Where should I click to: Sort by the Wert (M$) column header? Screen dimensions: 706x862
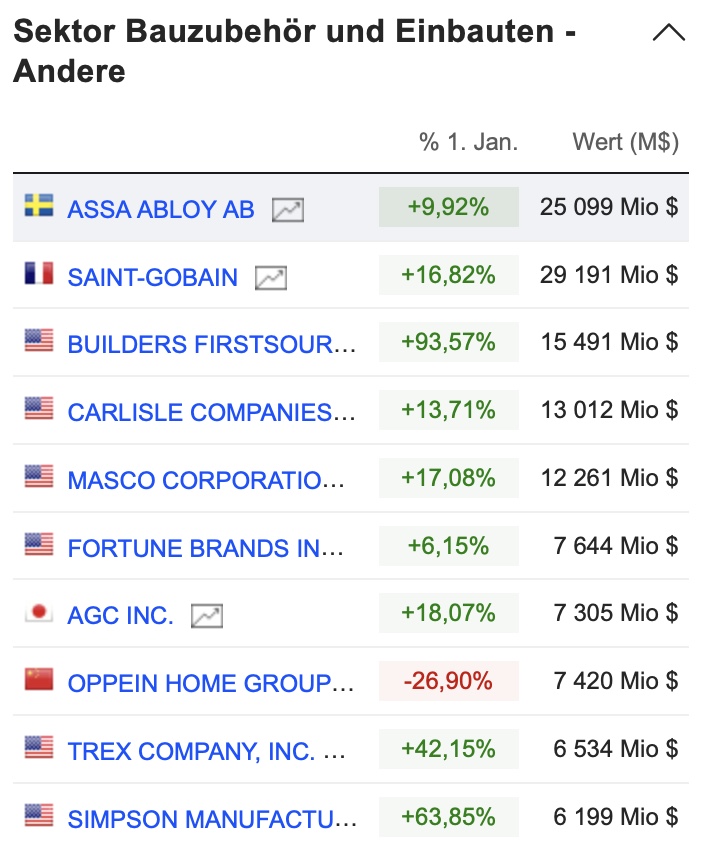(x=625, y=142)
